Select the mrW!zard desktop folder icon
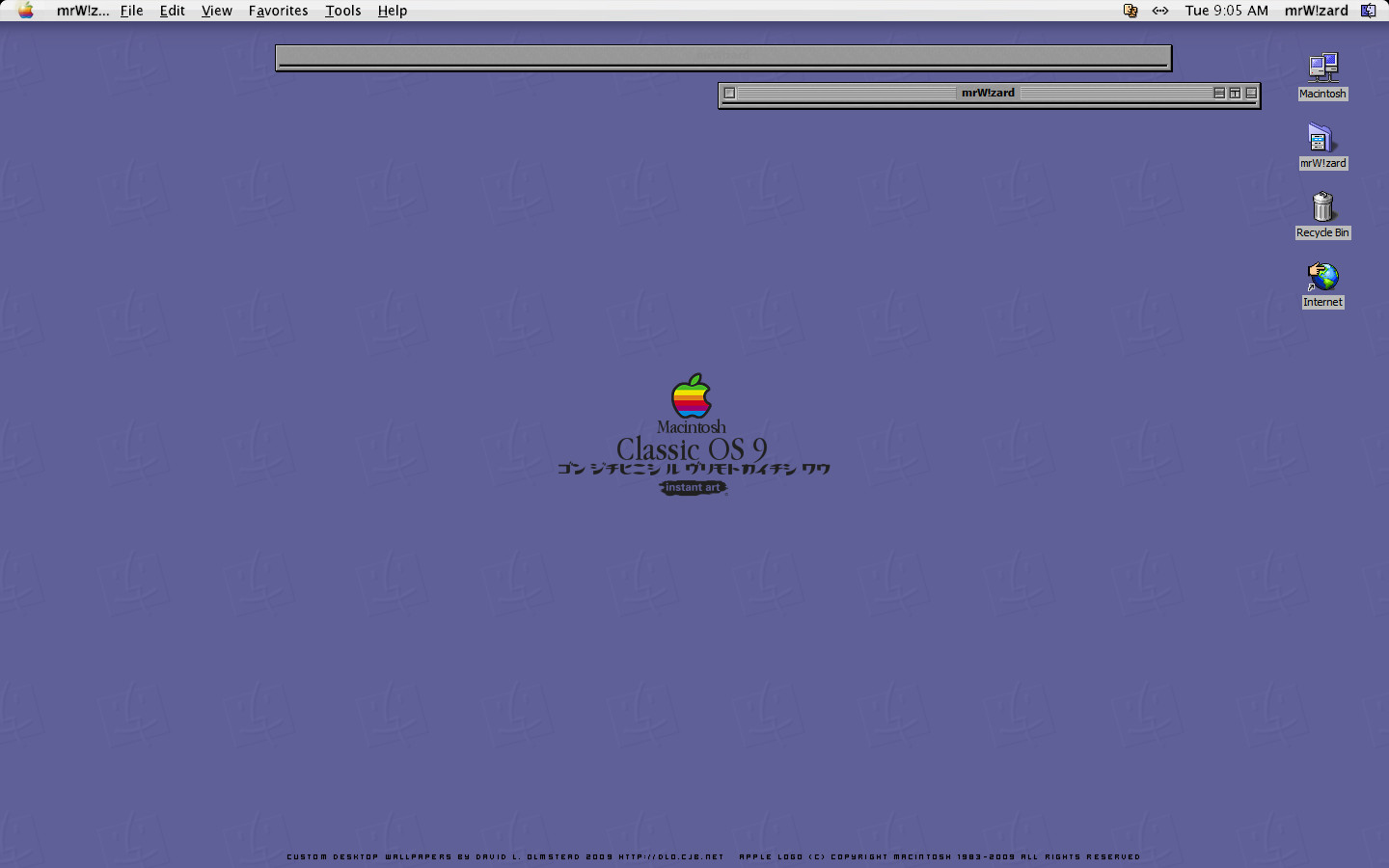The height and width of the screenshot is (868, 1389). coord(1321,139)
